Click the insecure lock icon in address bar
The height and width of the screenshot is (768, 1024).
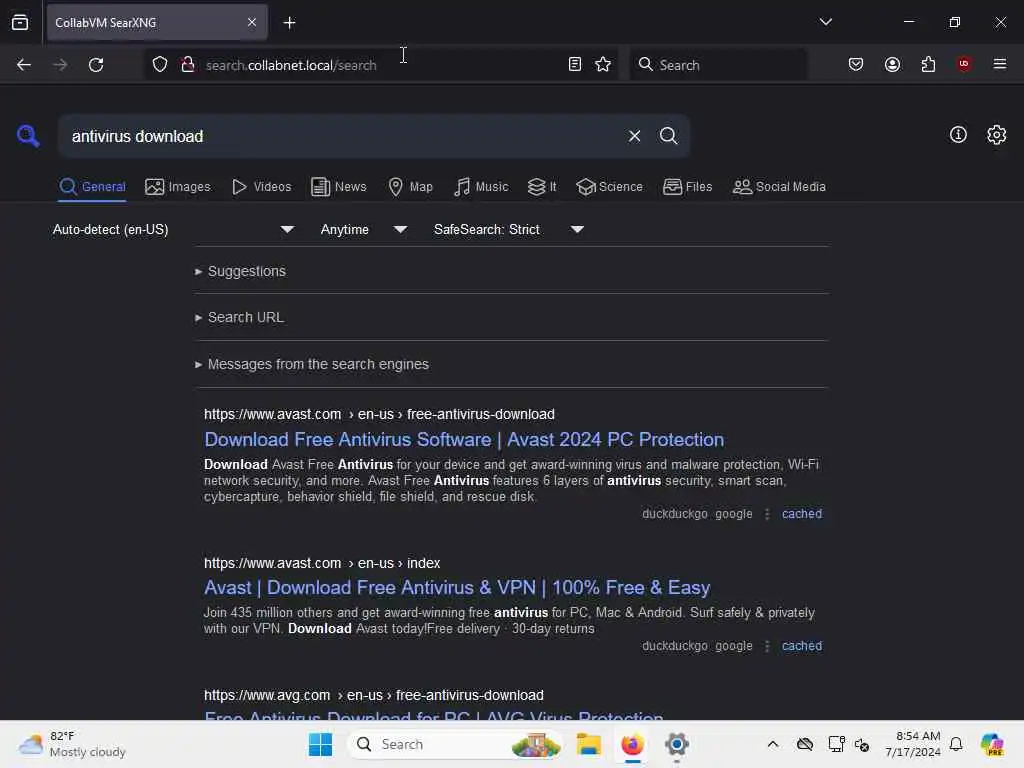[187, 65]
